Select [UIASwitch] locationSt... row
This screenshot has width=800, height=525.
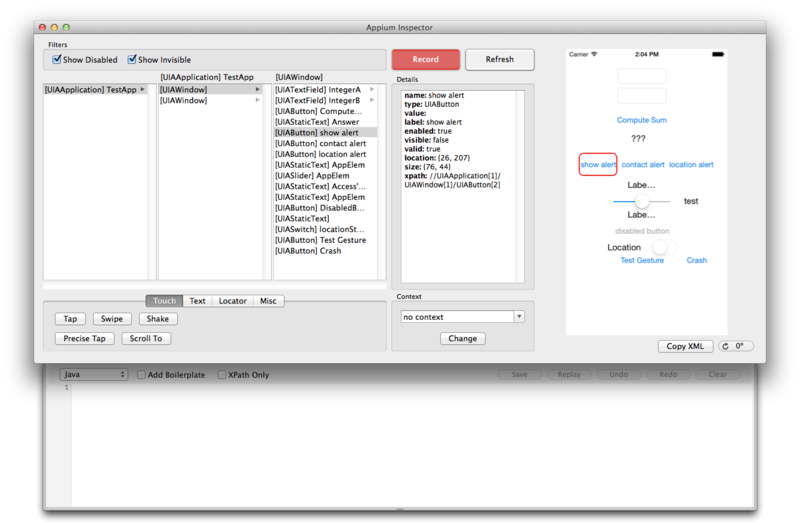[x=326, y=229]
